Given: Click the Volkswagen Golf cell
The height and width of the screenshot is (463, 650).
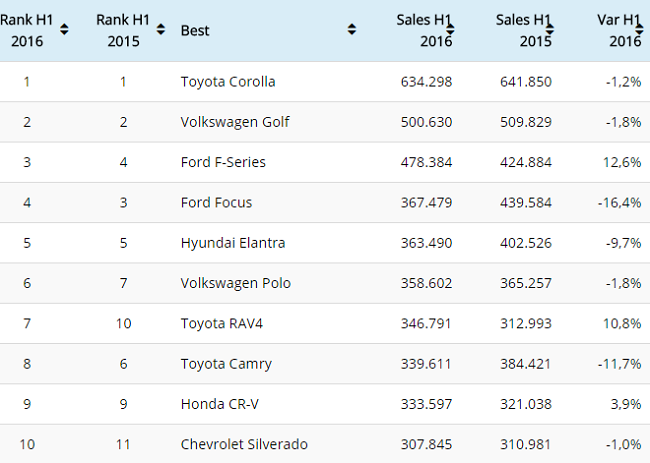Looking at the screenshot, I should pos(235,122).
